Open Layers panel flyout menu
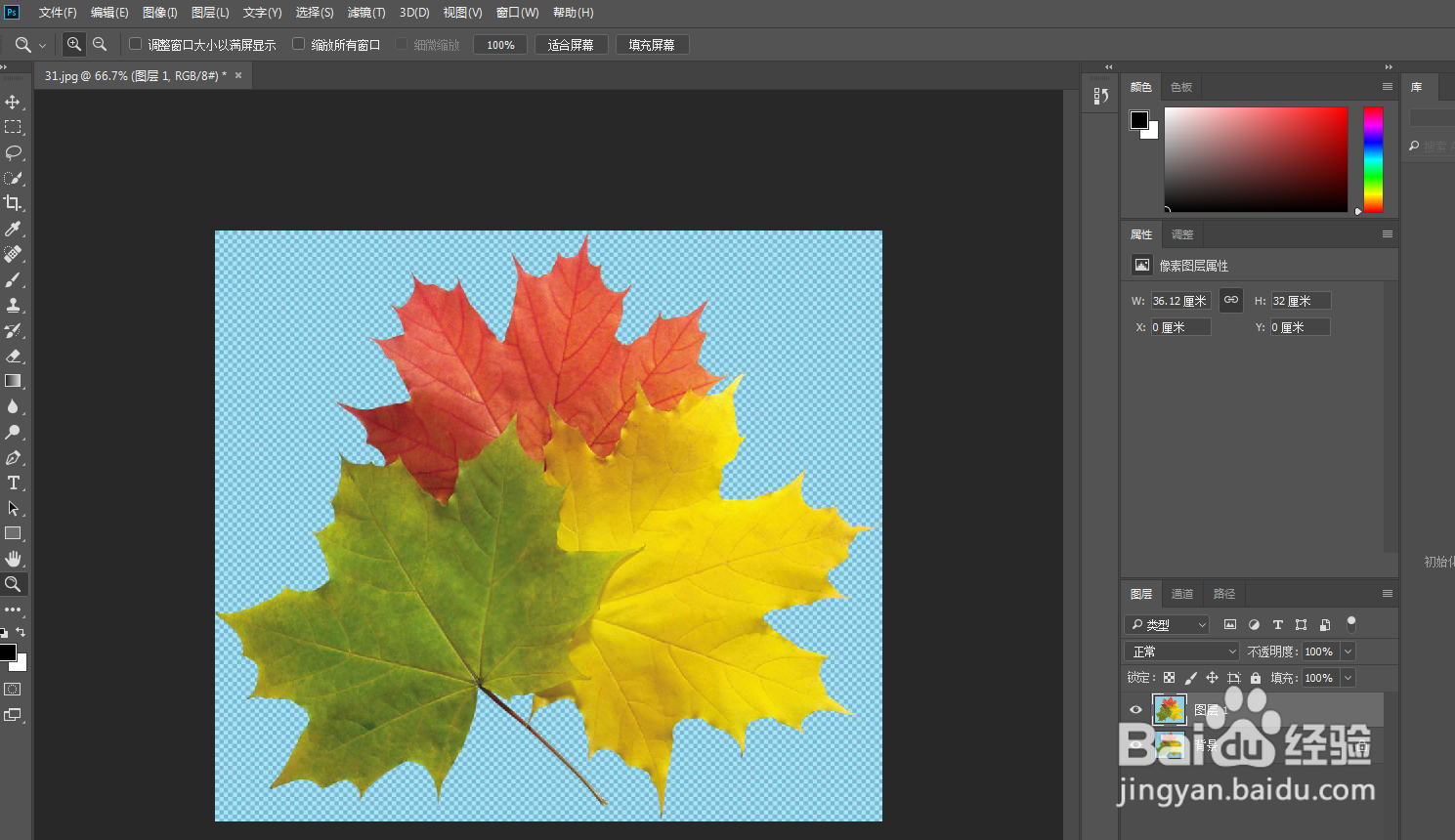 tap(1387, 594)
